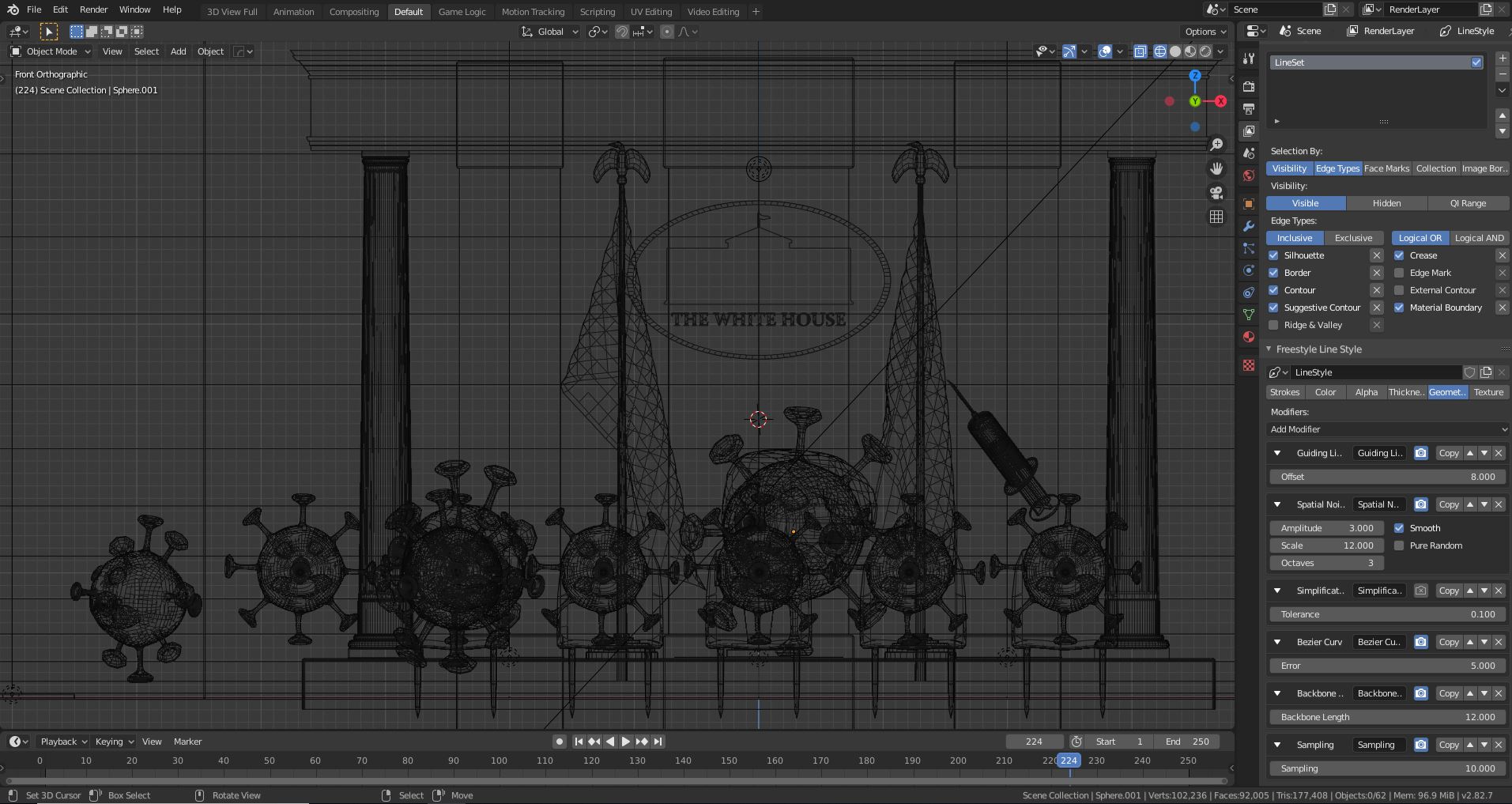This screenshot has height=804, width=1512.
Task: Toggle proportional editing icon
Action: coord(667,32)
